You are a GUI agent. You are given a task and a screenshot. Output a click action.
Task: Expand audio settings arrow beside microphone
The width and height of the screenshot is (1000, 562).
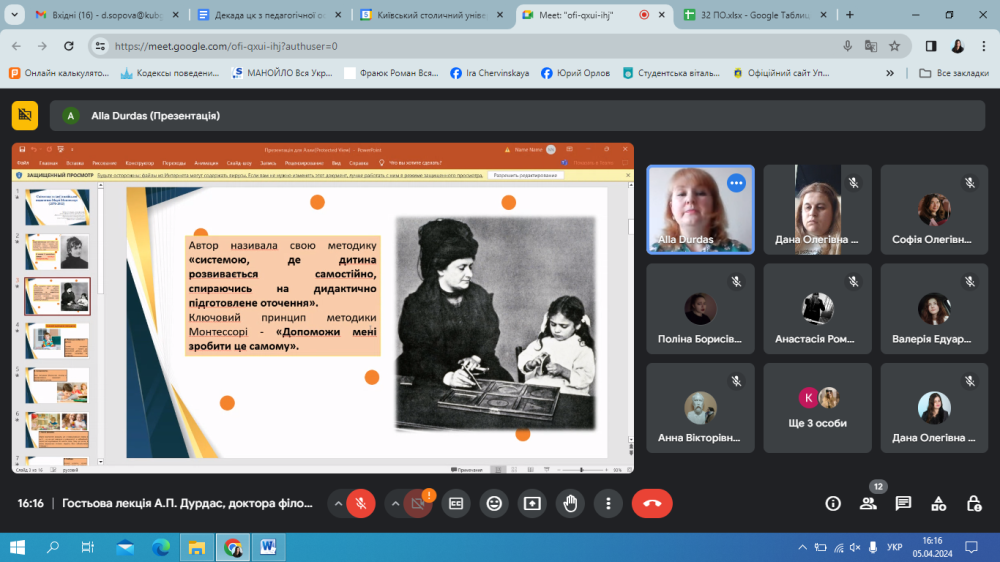[x=337, y=503]
